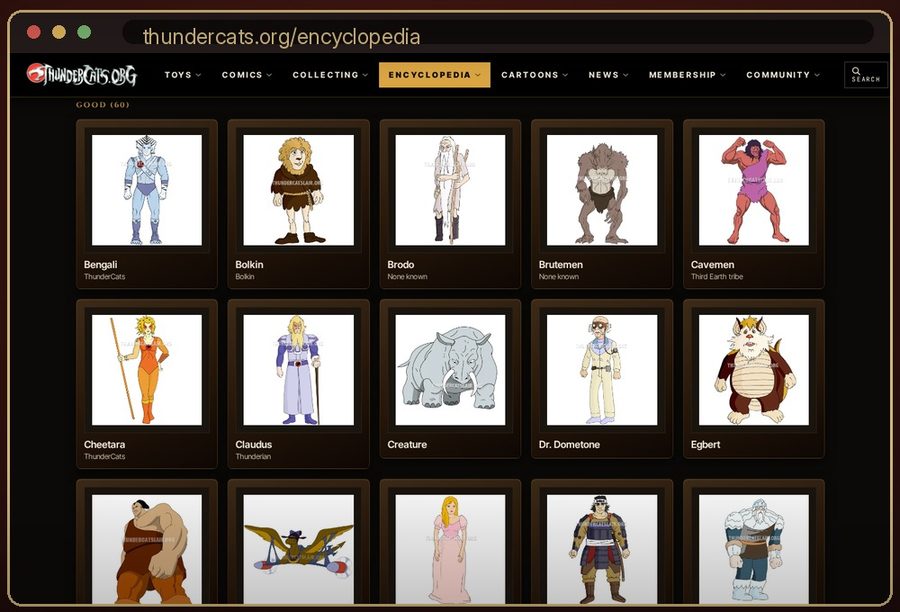Screen dimensions: 900x612
Task: Open the Cavemen character image
Action: click(x=754, y=190)
